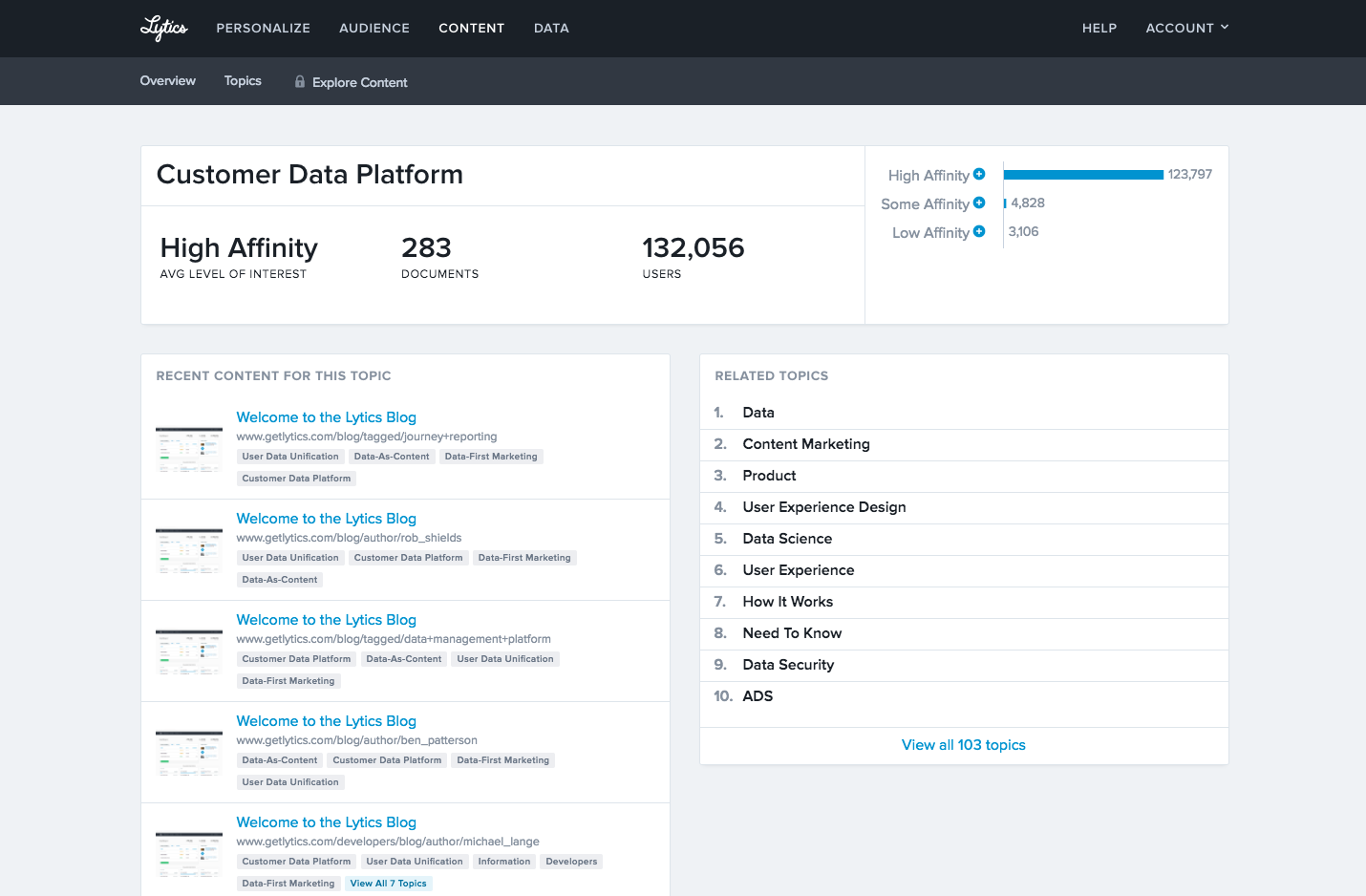Screen dimensions: 1366x896
Task: Open blog link for ben_patterson author page
Action: pyautogui.click(x=326, y=721)
